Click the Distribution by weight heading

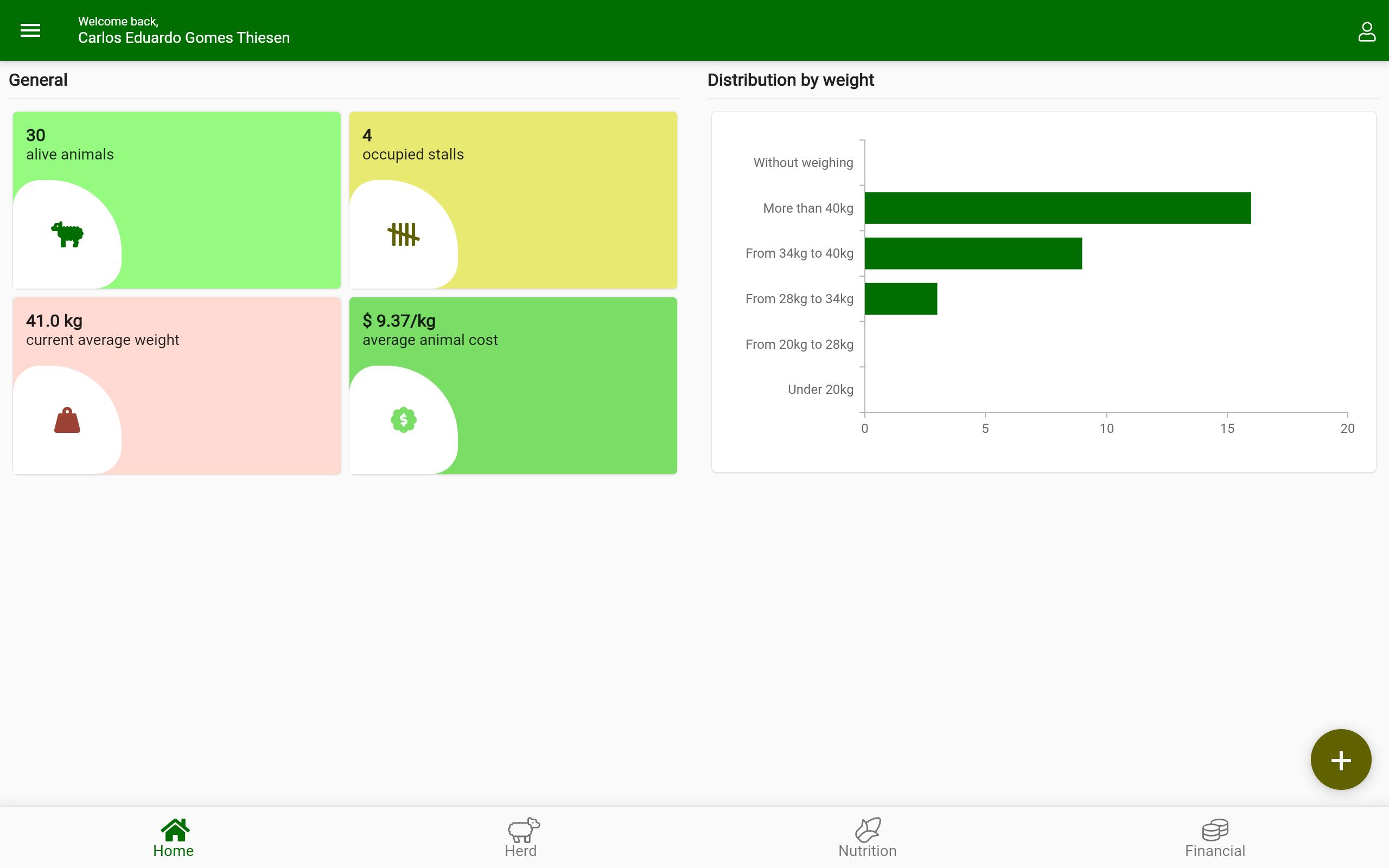(791, 80)
